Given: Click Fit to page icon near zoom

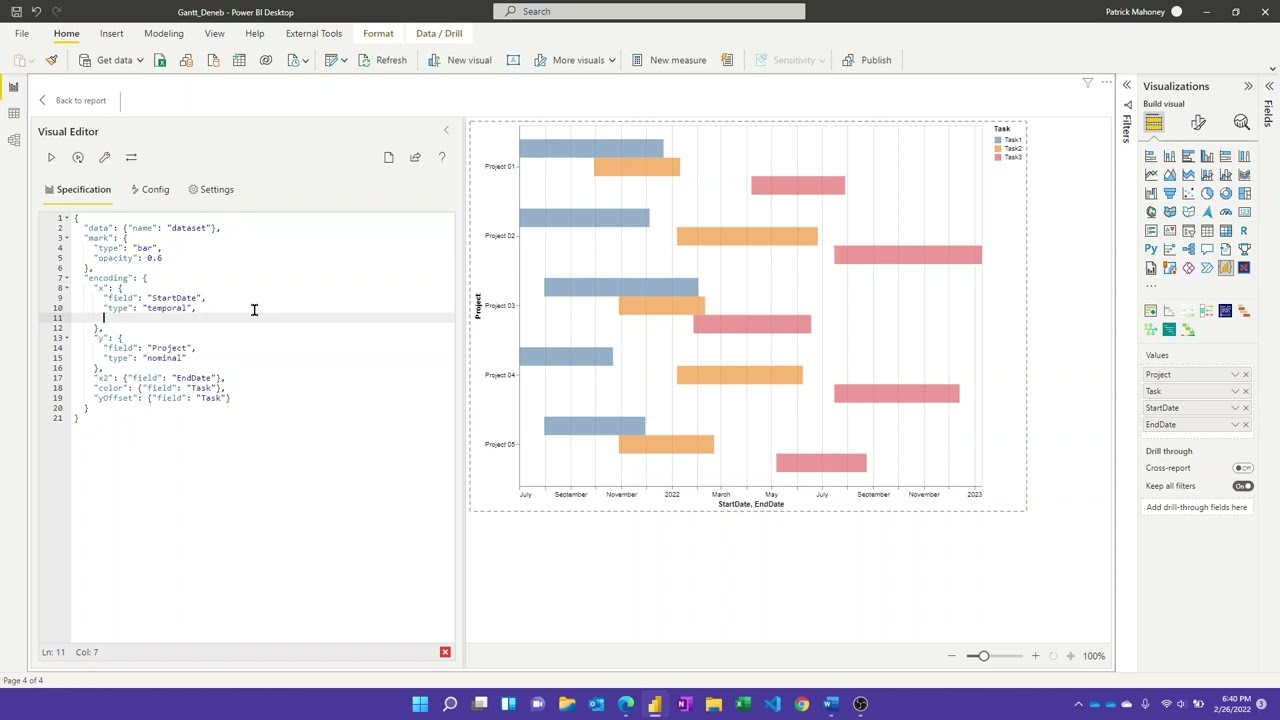Looking at the screenshot, I should [x=1070, y=656].
